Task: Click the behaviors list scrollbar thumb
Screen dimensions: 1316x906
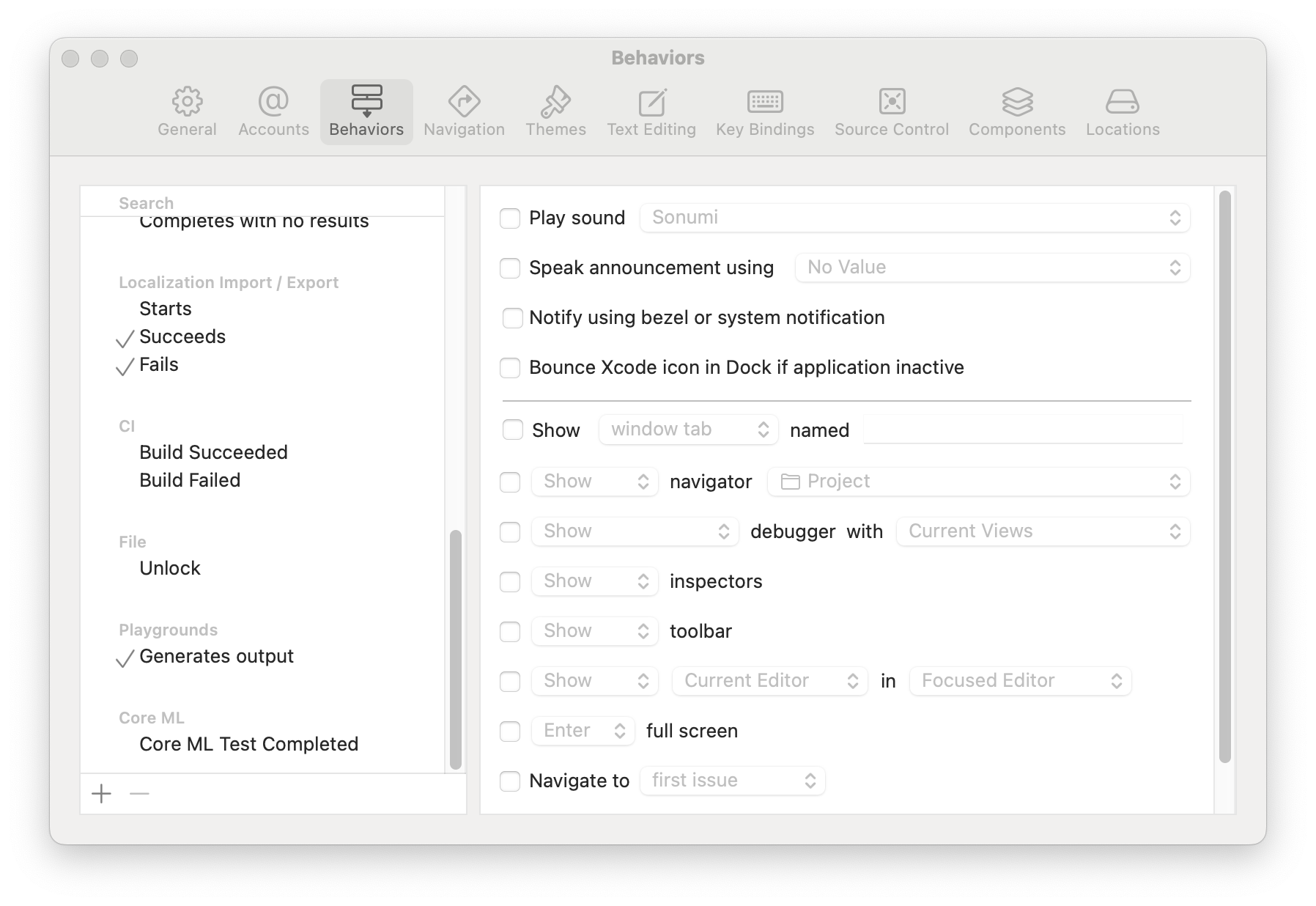Action: (455, 649)
